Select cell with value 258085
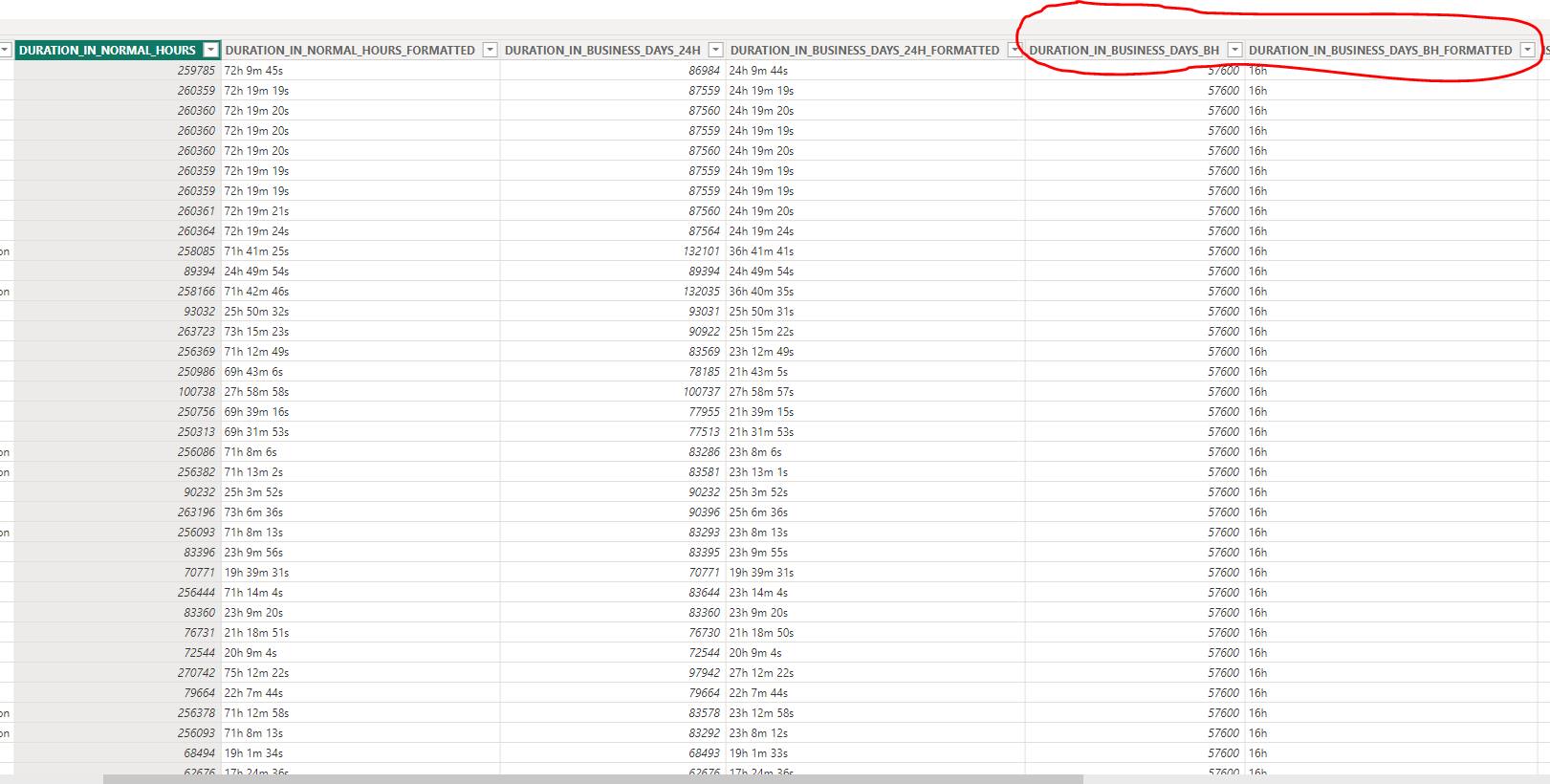The height and width of the screenshot is (784, 1550). [x=118, y=251]
